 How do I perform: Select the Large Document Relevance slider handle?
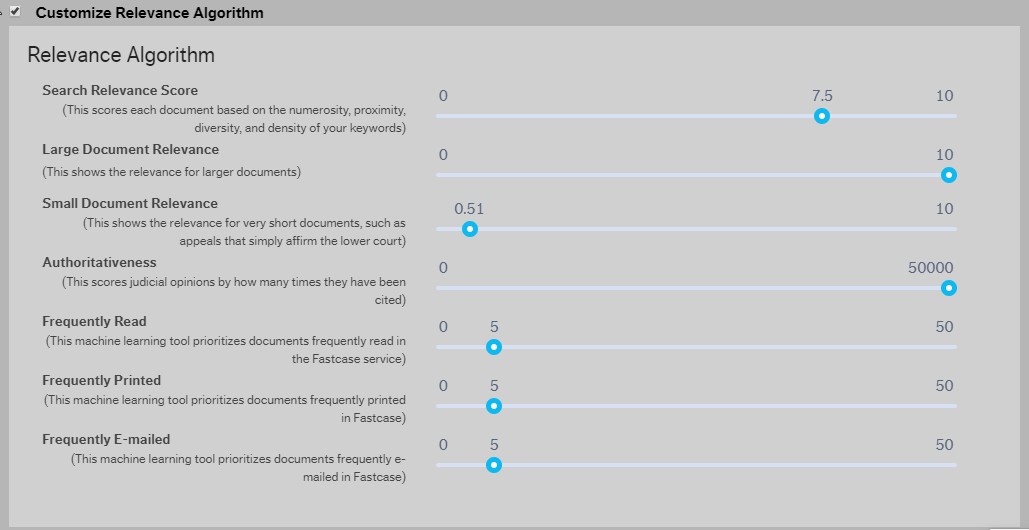(948, 175)
